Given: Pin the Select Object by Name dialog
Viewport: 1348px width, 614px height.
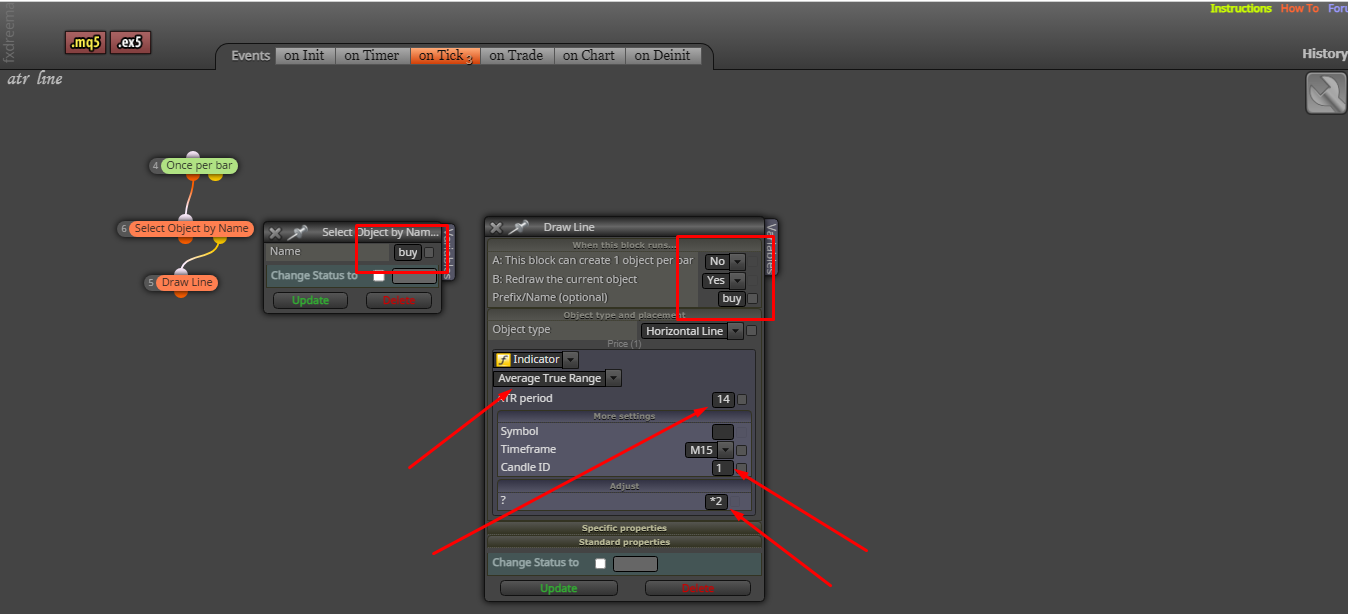Looking at the screenshot, I should click(297, 232).
